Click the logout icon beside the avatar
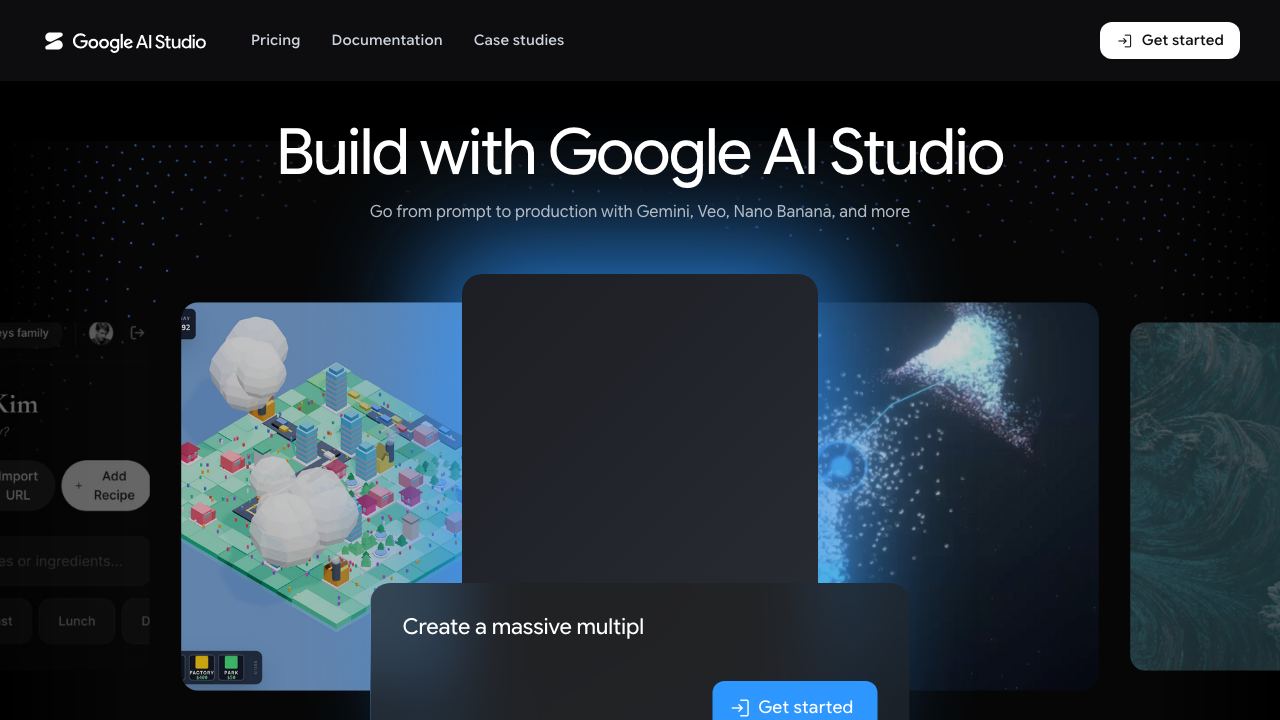This screenshot has height=720, width=1280. 138,333
